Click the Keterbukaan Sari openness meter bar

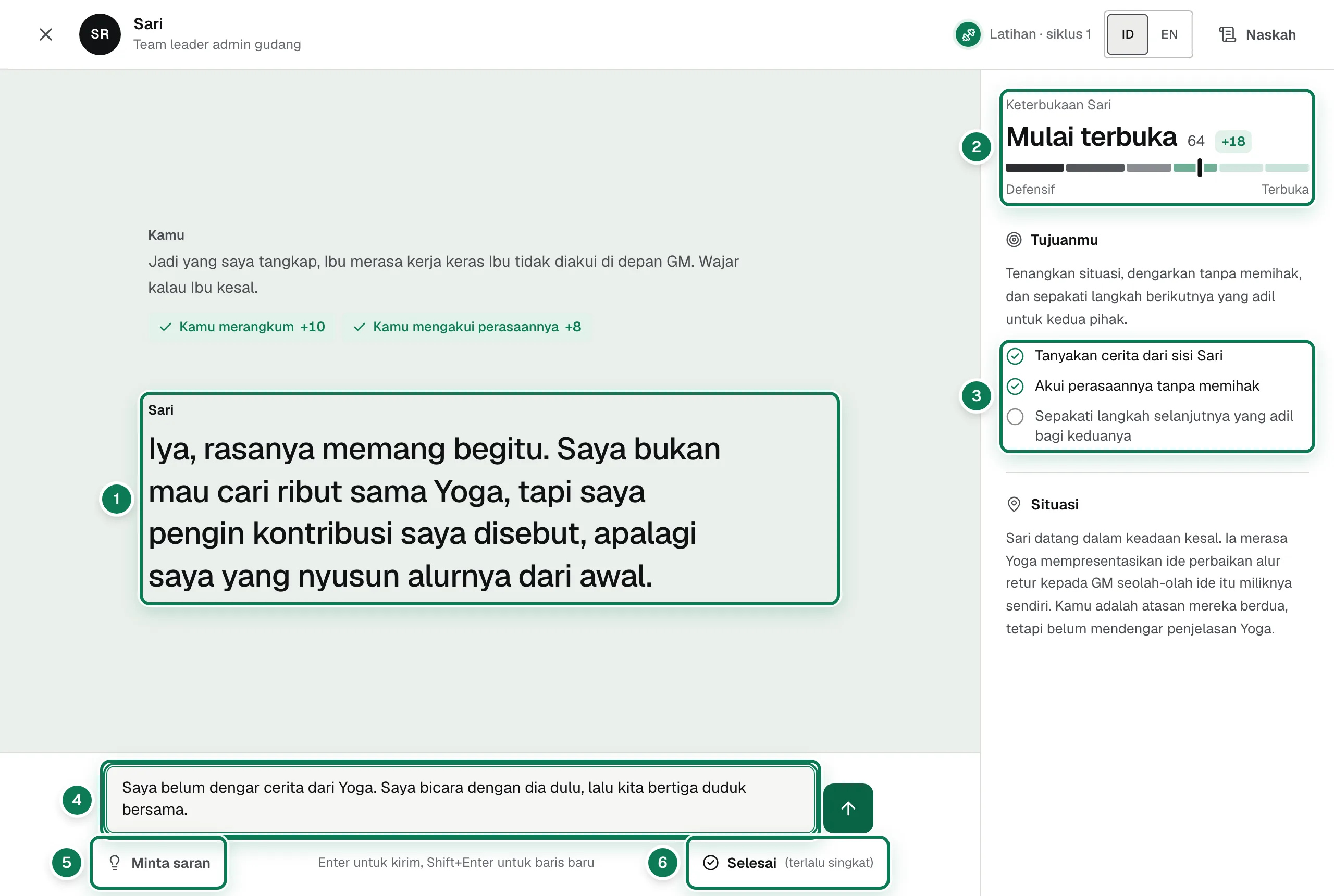[1157, 168]
